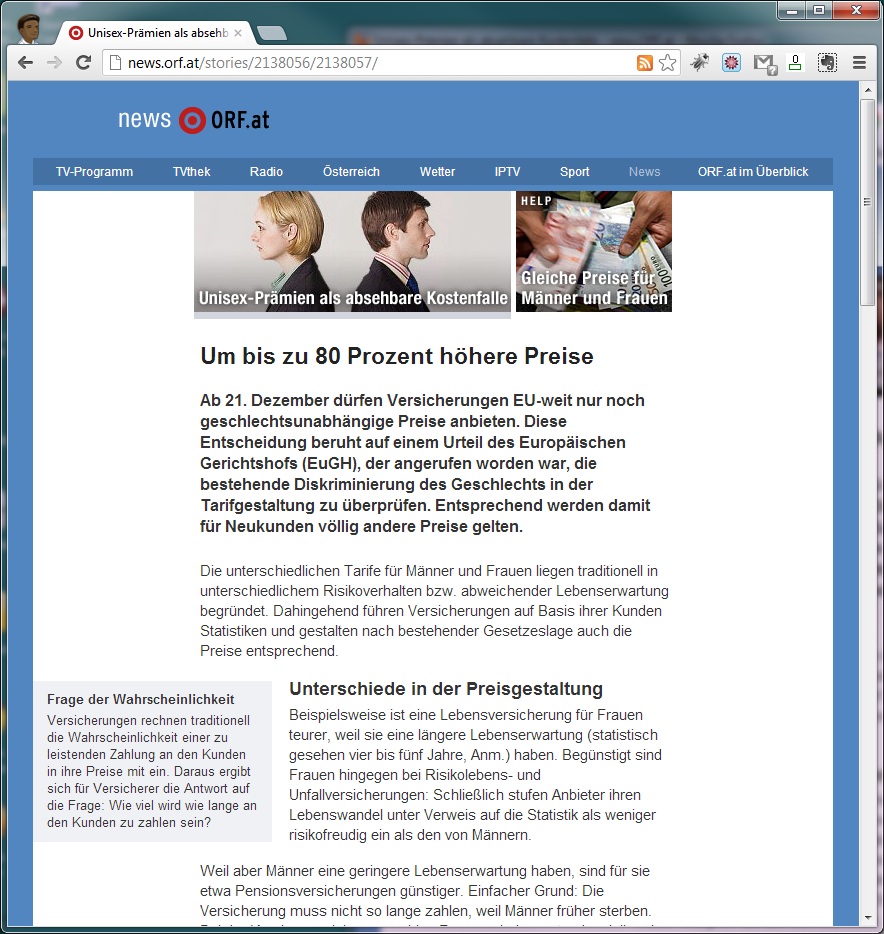Click headline 'Um bis zu 80 Prozent höhere Preise'

[x=397, y=356]
